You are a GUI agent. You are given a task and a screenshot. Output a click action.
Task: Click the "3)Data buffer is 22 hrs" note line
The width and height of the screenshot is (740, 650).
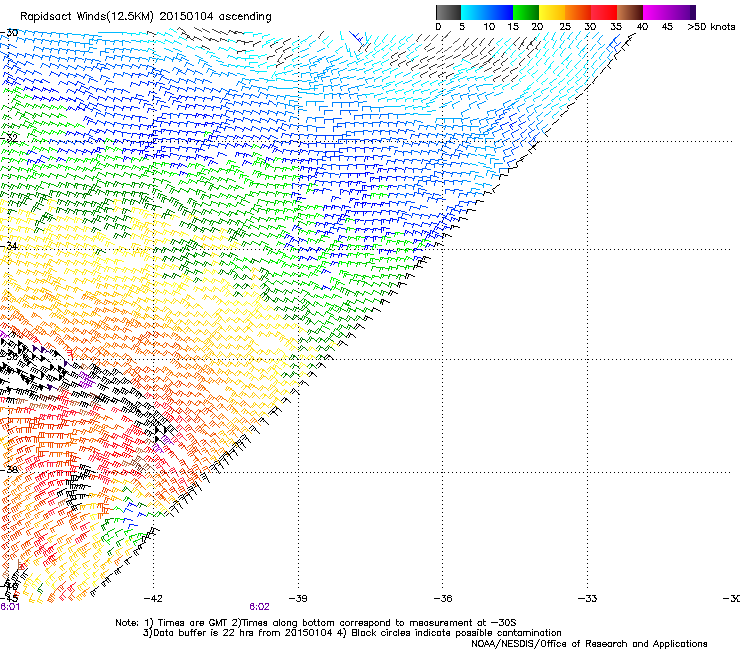click(353, 633)
